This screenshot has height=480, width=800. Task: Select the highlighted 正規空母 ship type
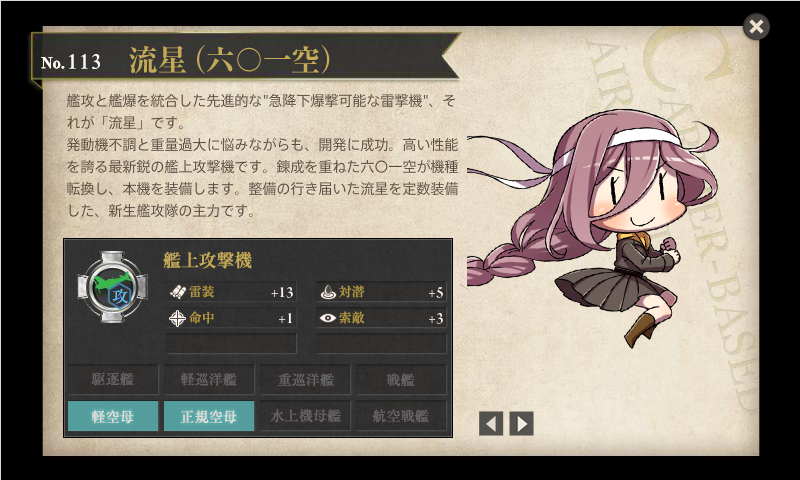tap(209, 416)
